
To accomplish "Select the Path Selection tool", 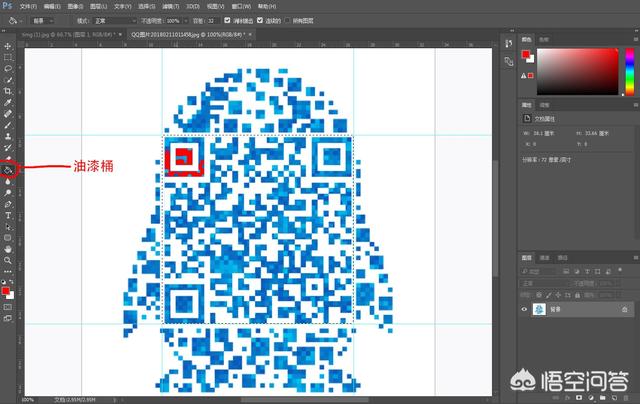I will 8,226.
